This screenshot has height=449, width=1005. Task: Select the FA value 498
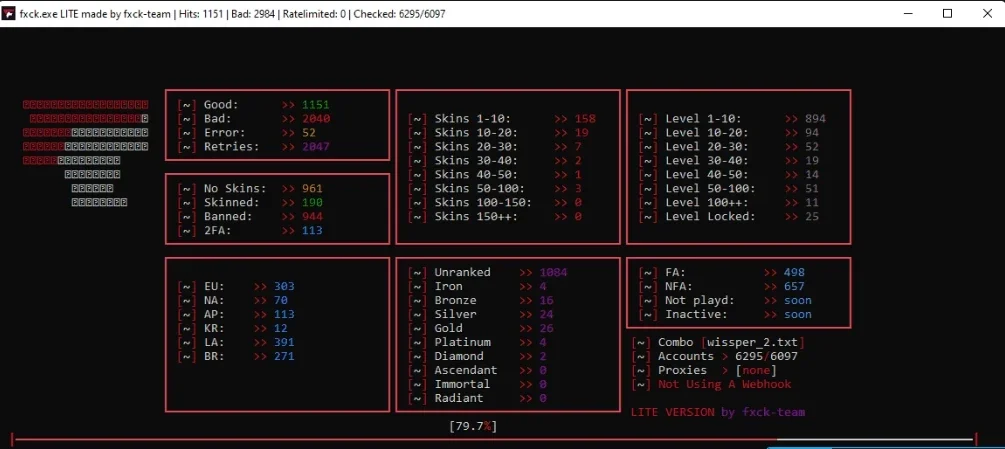[x=794, y=272]
